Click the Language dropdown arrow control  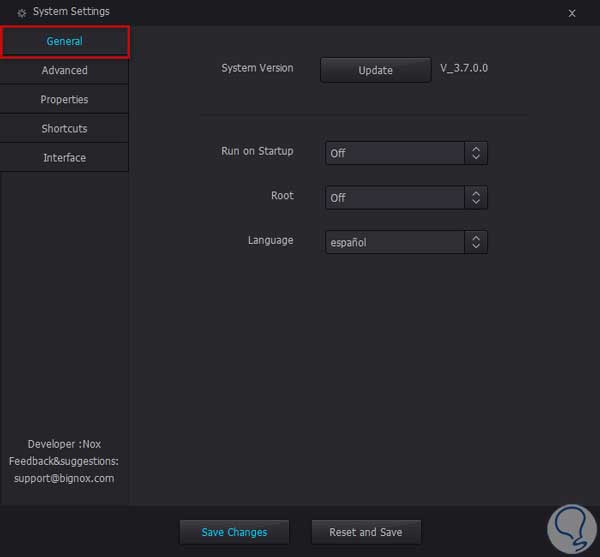(x=476, y=242)
